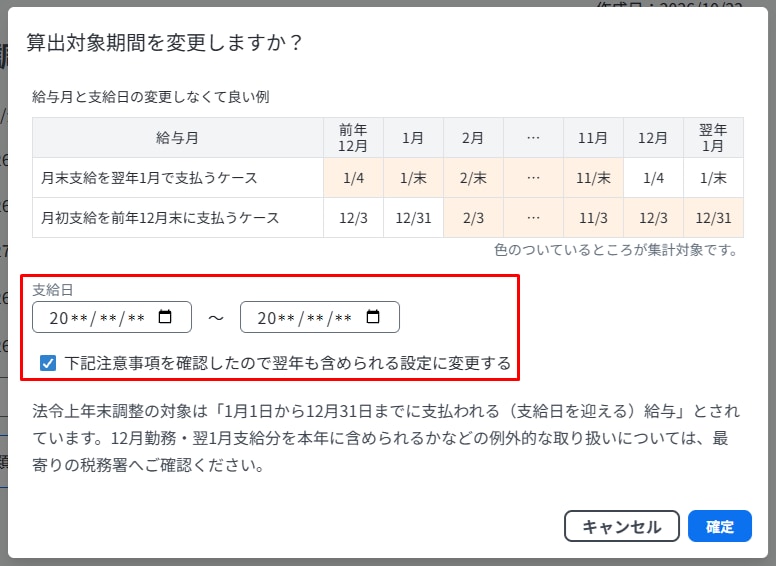The width and height of the screenshot is (776, 566).
Task: Click the 翌年1月 column header
Action: pyautogui.click(x=713, y=138)
